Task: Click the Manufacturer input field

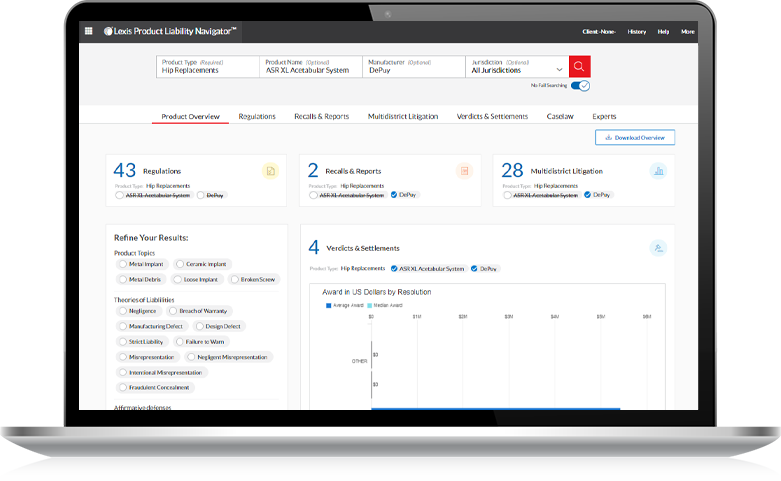Action: click(x=414, y=67)
